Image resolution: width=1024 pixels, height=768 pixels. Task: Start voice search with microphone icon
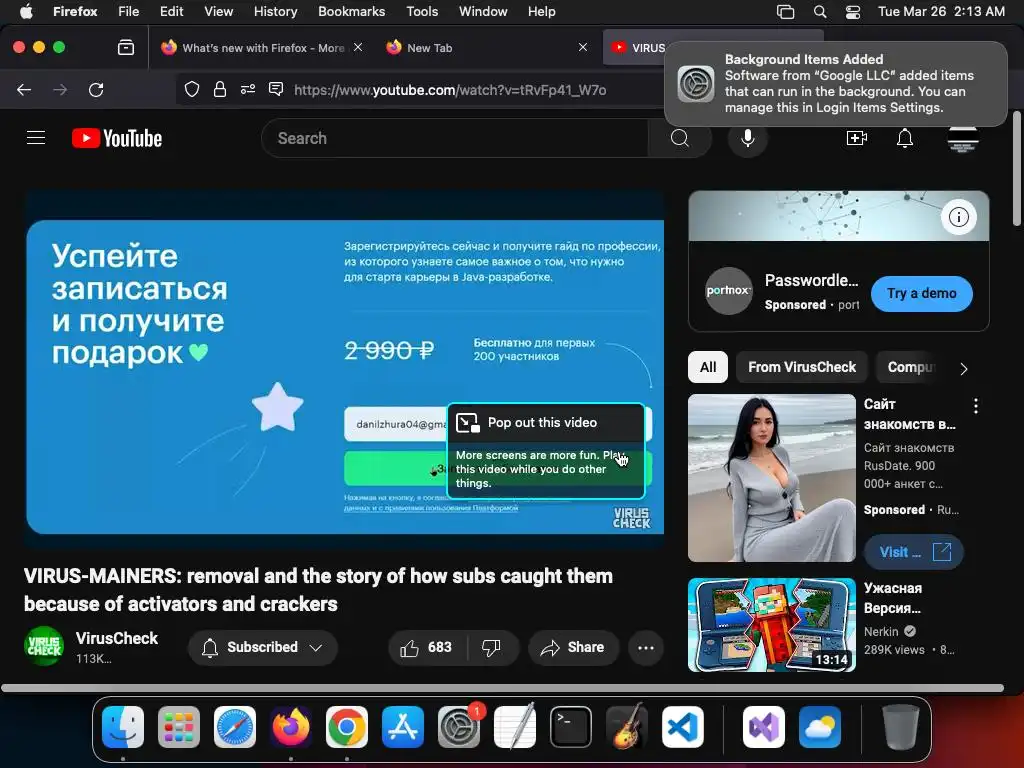tap(748, 138)
